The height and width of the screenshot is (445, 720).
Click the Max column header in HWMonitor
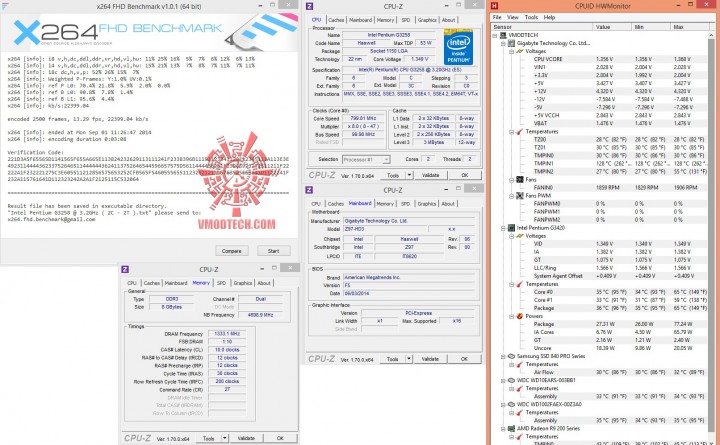click(x=690, y=27)
